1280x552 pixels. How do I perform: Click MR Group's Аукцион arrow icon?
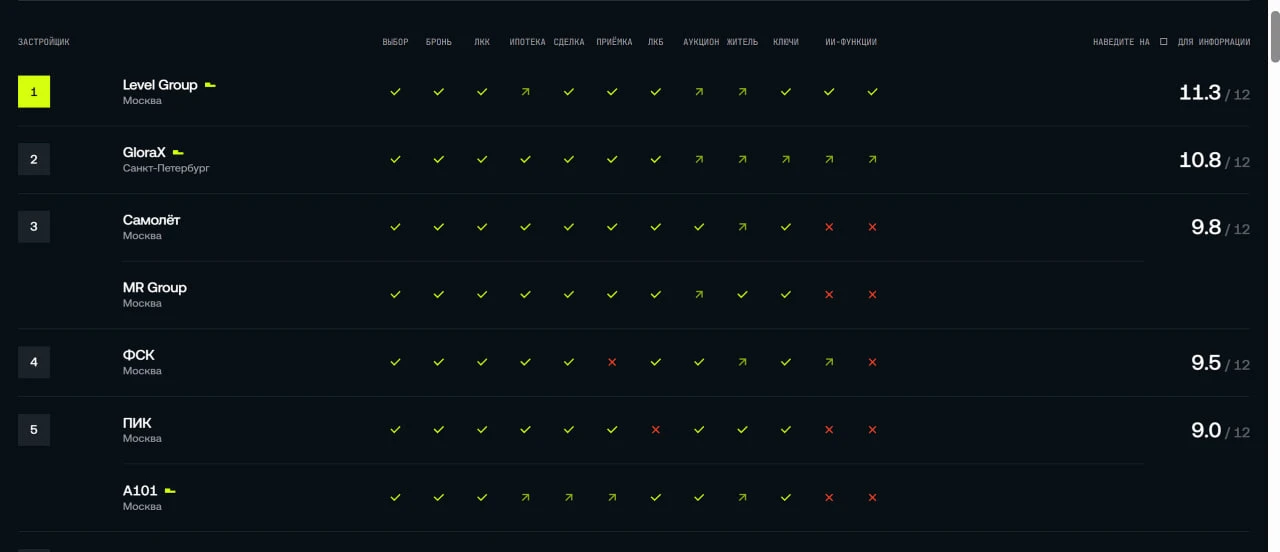699,295
